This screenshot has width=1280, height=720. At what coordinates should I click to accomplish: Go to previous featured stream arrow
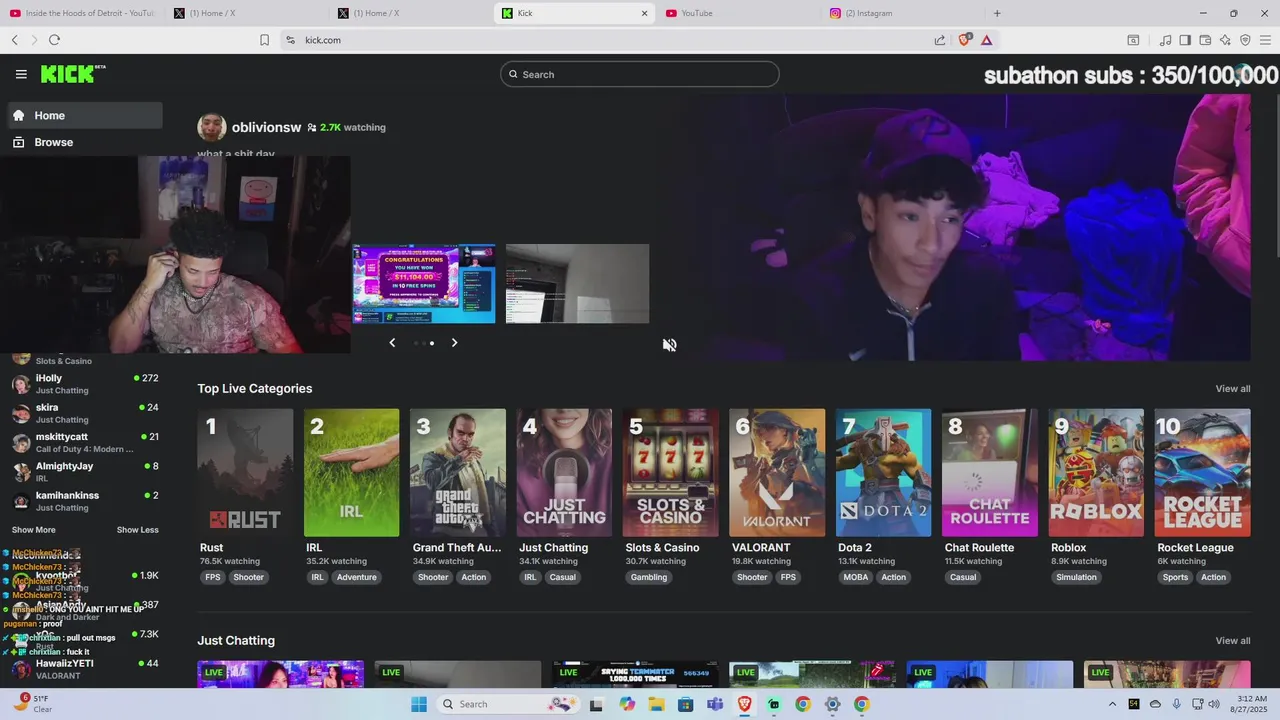point(392,343)
